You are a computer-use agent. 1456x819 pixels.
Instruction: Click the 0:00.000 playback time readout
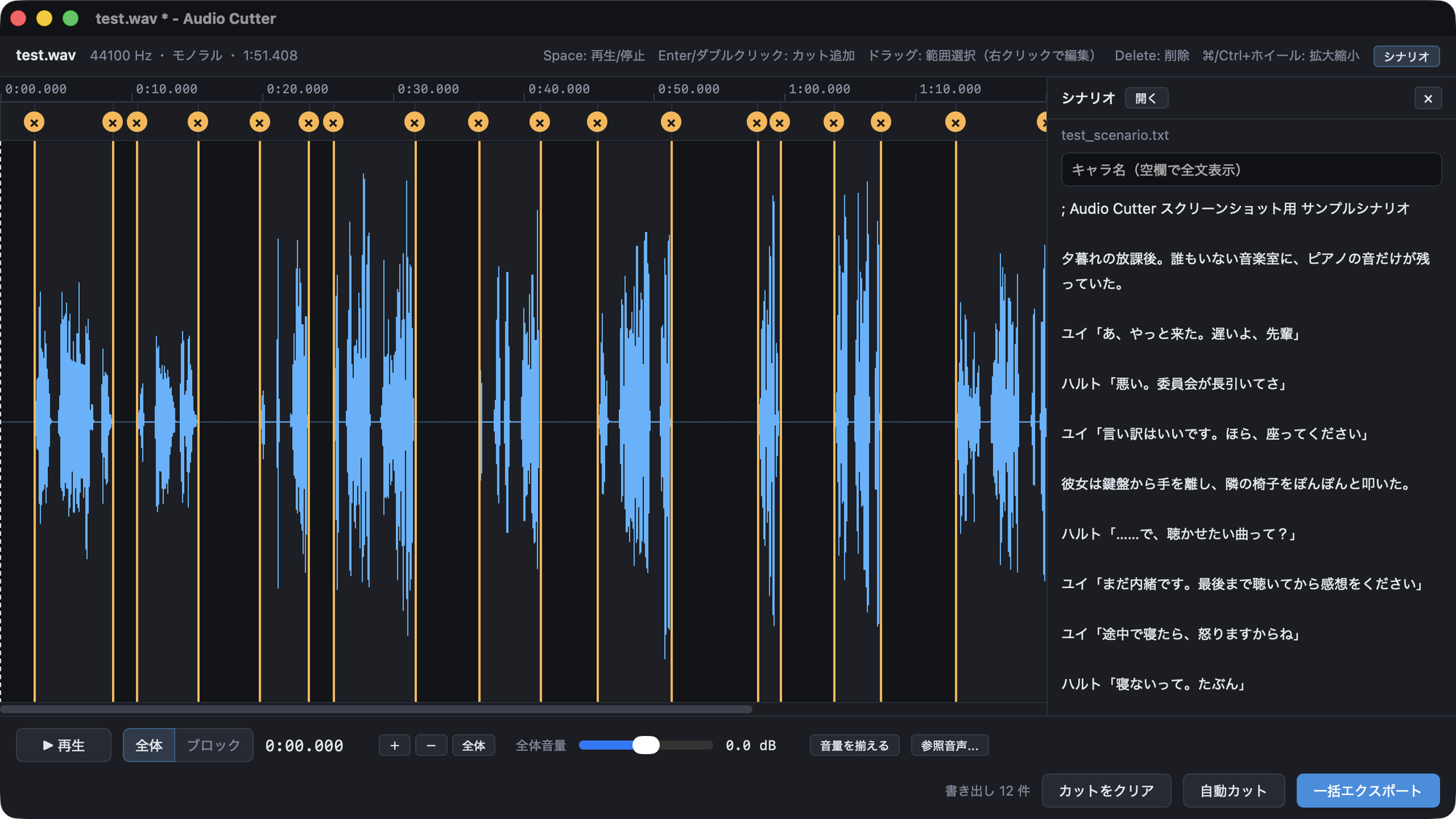pyautogui.click(x=304, y=745)
